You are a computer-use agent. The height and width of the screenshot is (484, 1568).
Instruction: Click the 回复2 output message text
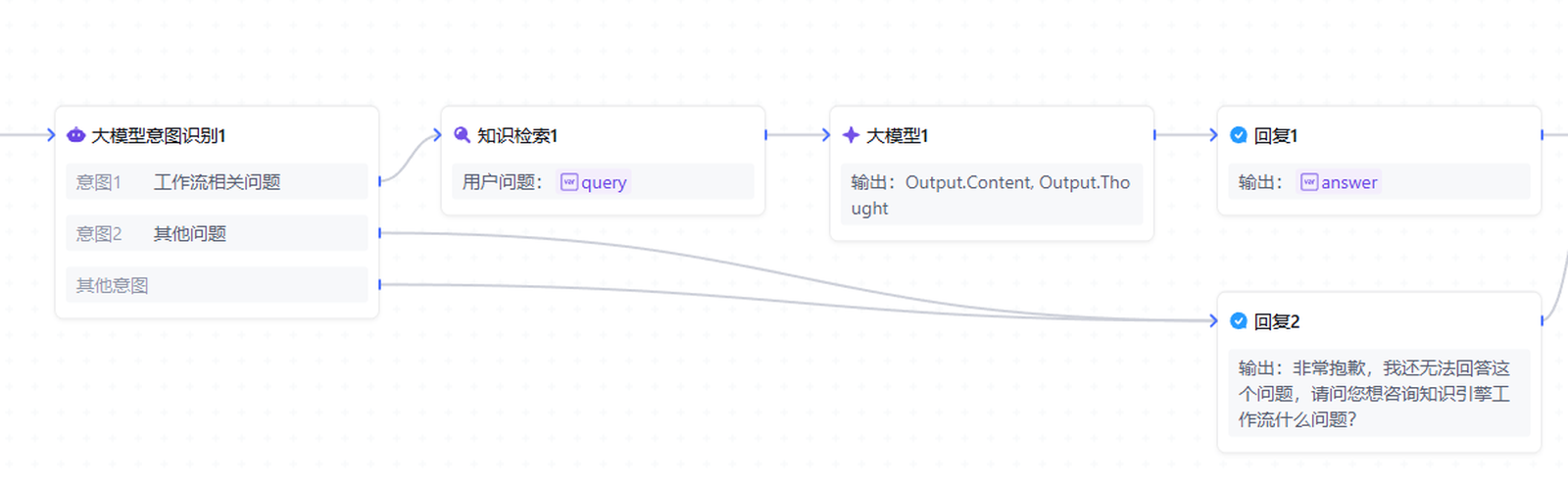[x=1374, y=394]
